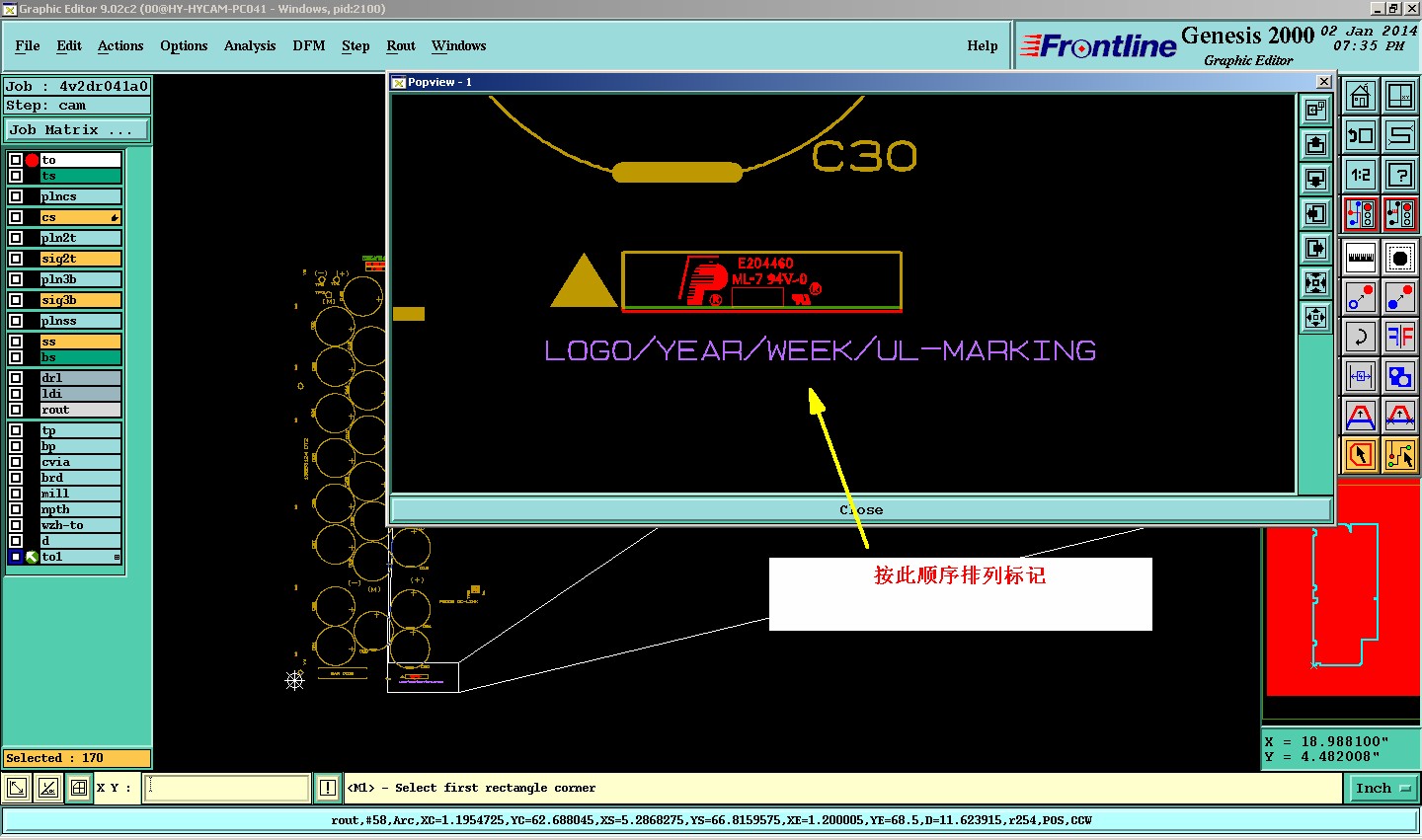Click the mirror F icon
This screenshot has width=1422, height=840.
point(1400,337)
